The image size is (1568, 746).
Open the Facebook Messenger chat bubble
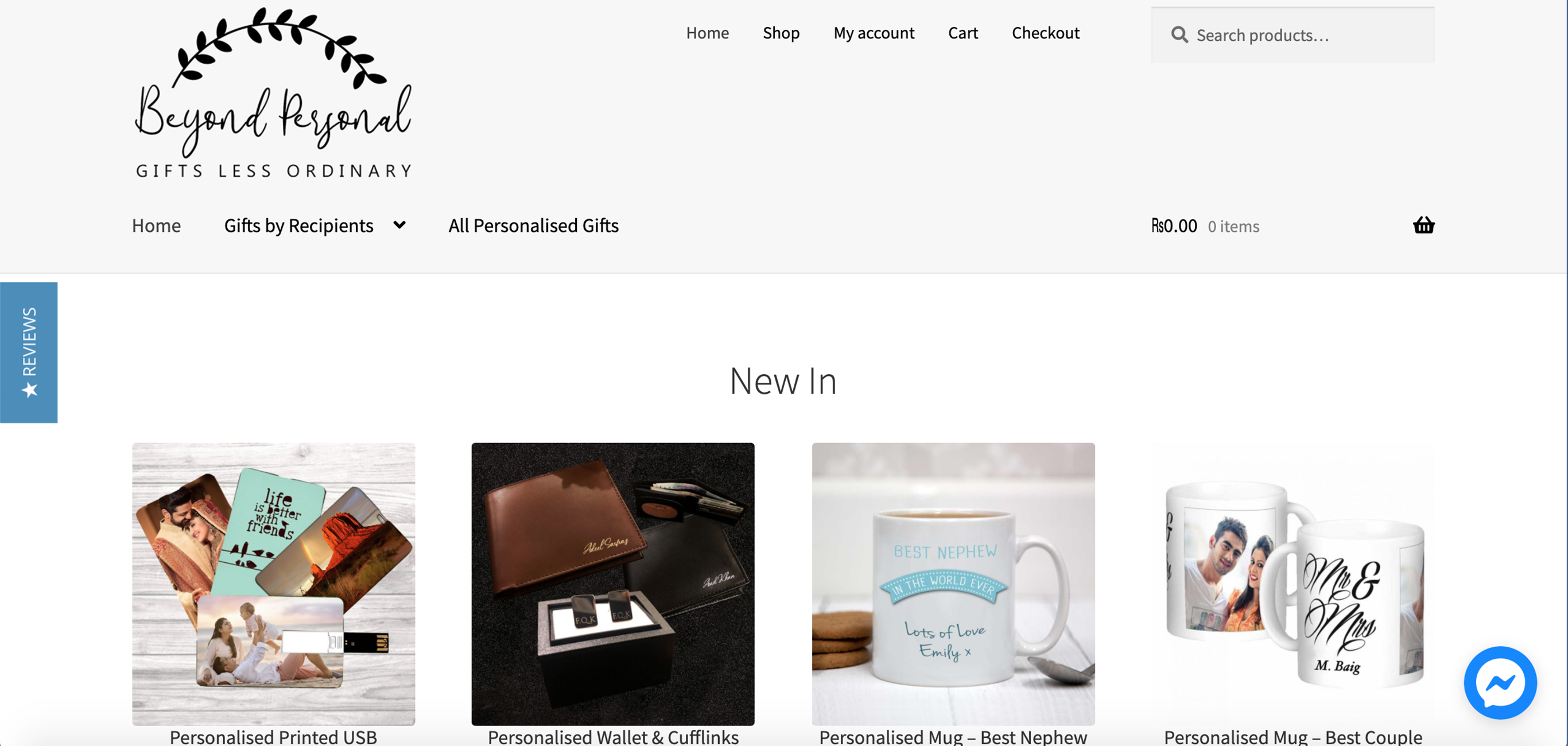point(1500,683)
